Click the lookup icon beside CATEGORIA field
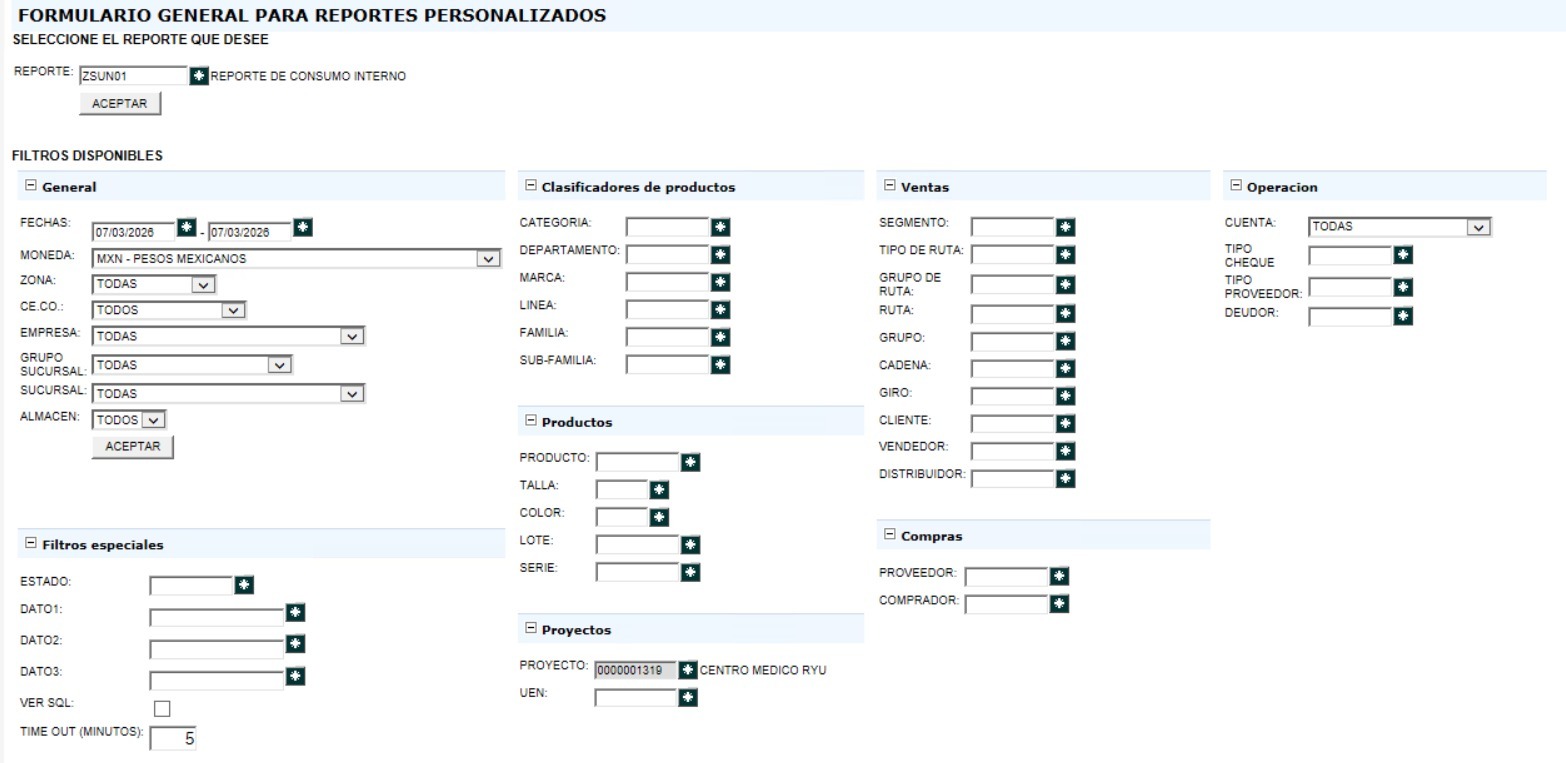 point(720,228)
